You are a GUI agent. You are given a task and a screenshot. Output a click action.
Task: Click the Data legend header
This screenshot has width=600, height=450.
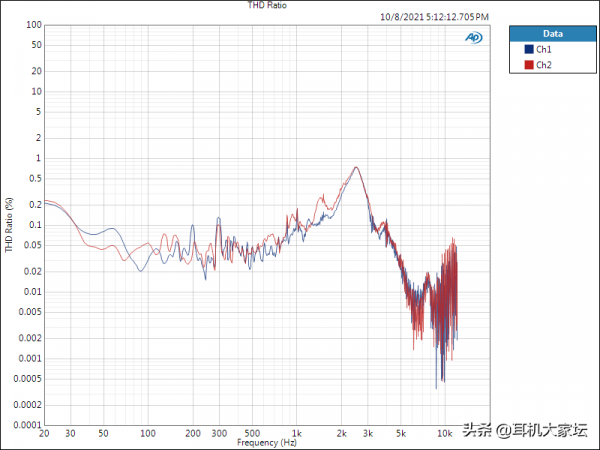[x=552, y=33]
